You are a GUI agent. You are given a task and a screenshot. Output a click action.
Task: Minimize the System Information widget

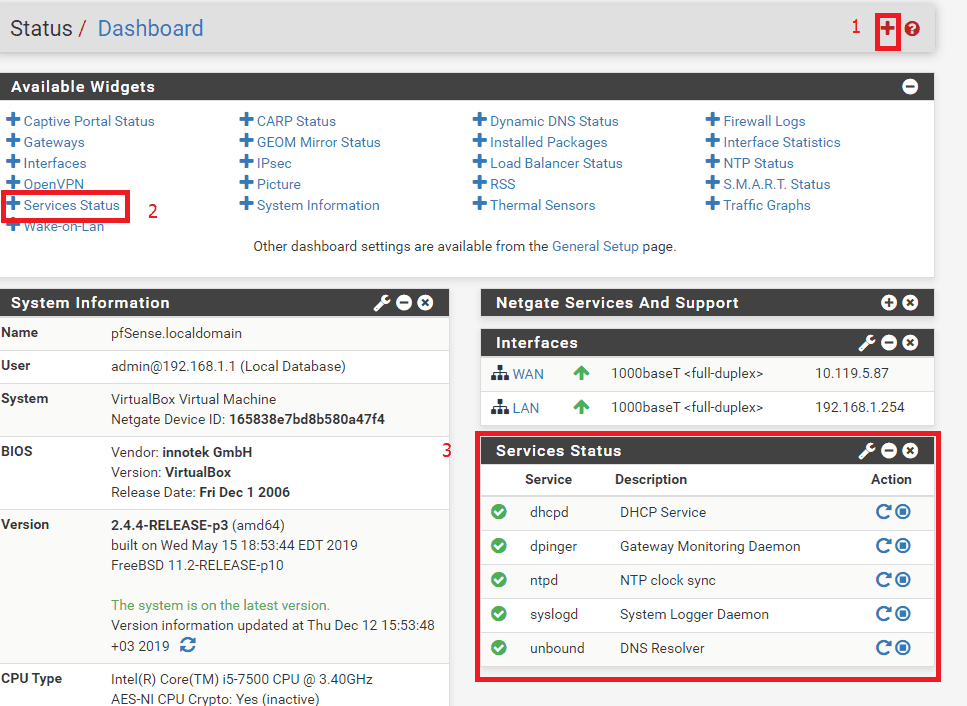pos(404,303)
